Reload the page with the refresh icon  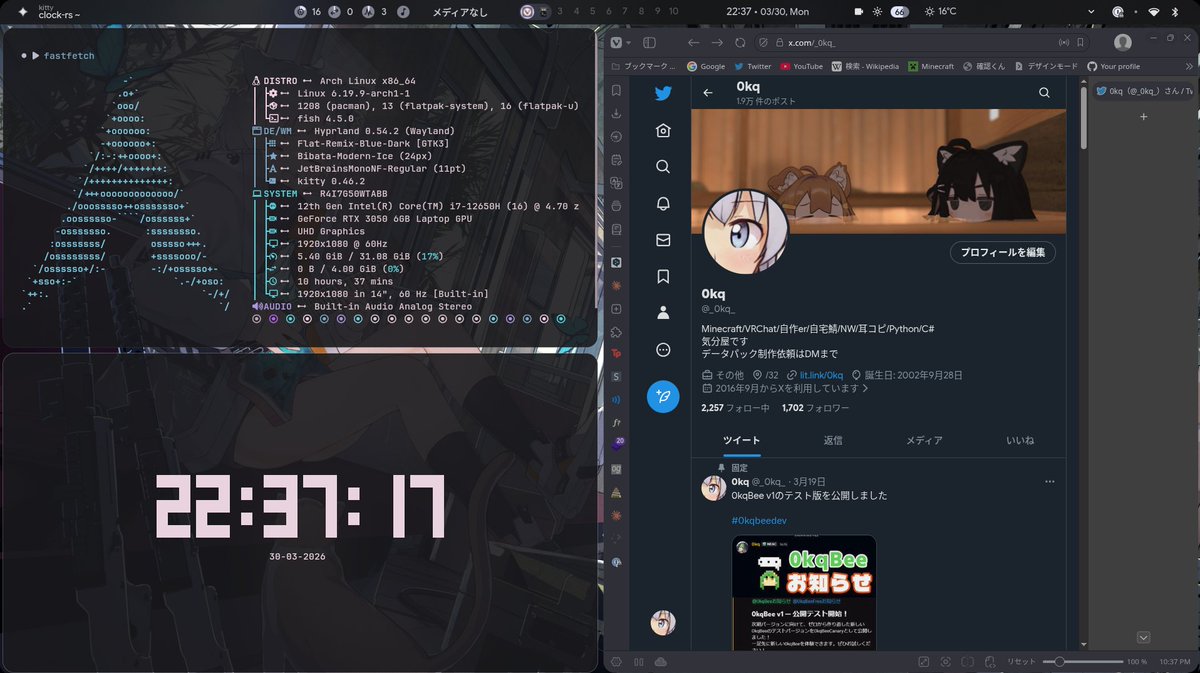coord(740,43)
